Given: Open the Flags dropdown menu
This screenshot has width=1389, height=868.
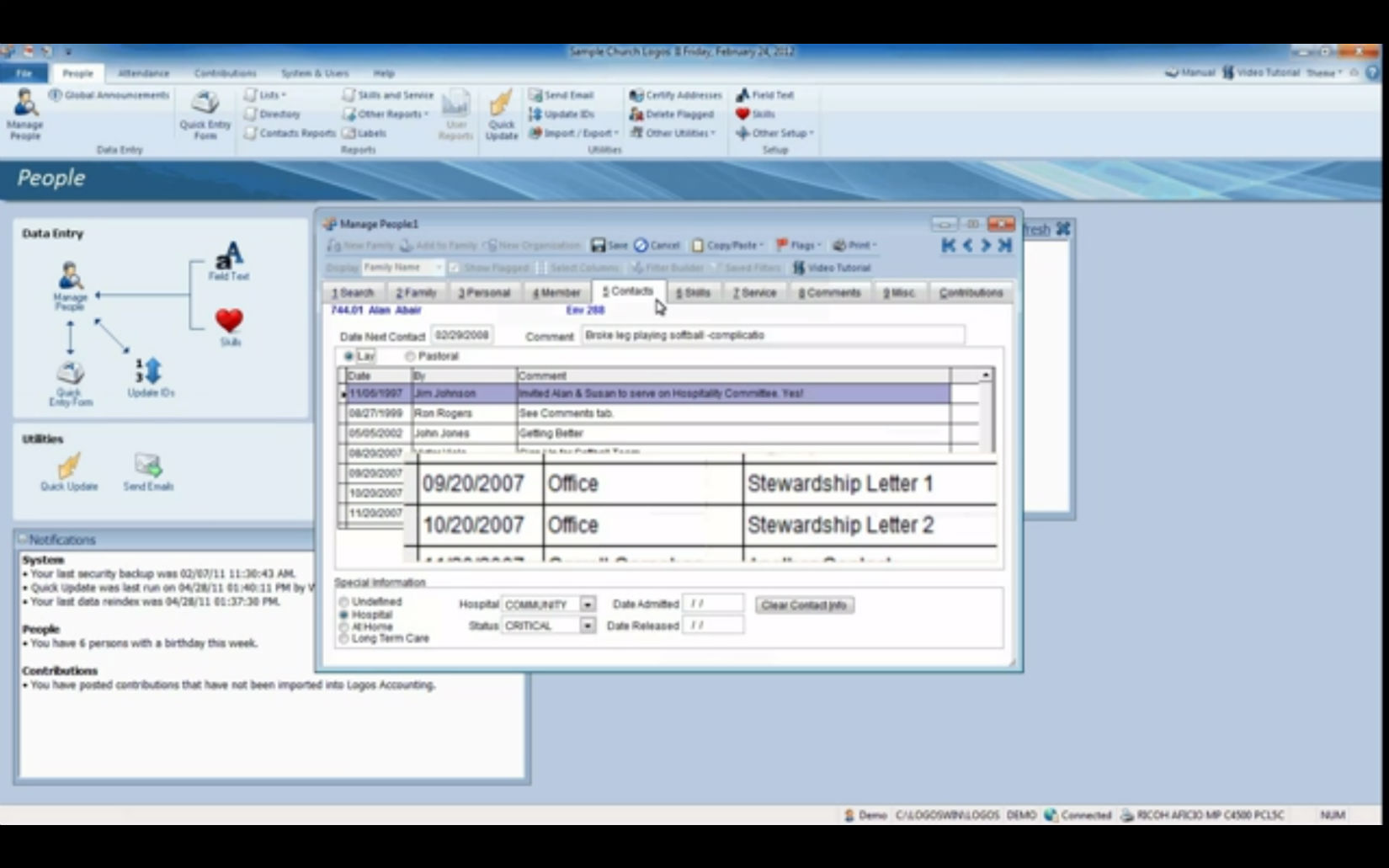Looking at the screenshot, I should [798, 246].
